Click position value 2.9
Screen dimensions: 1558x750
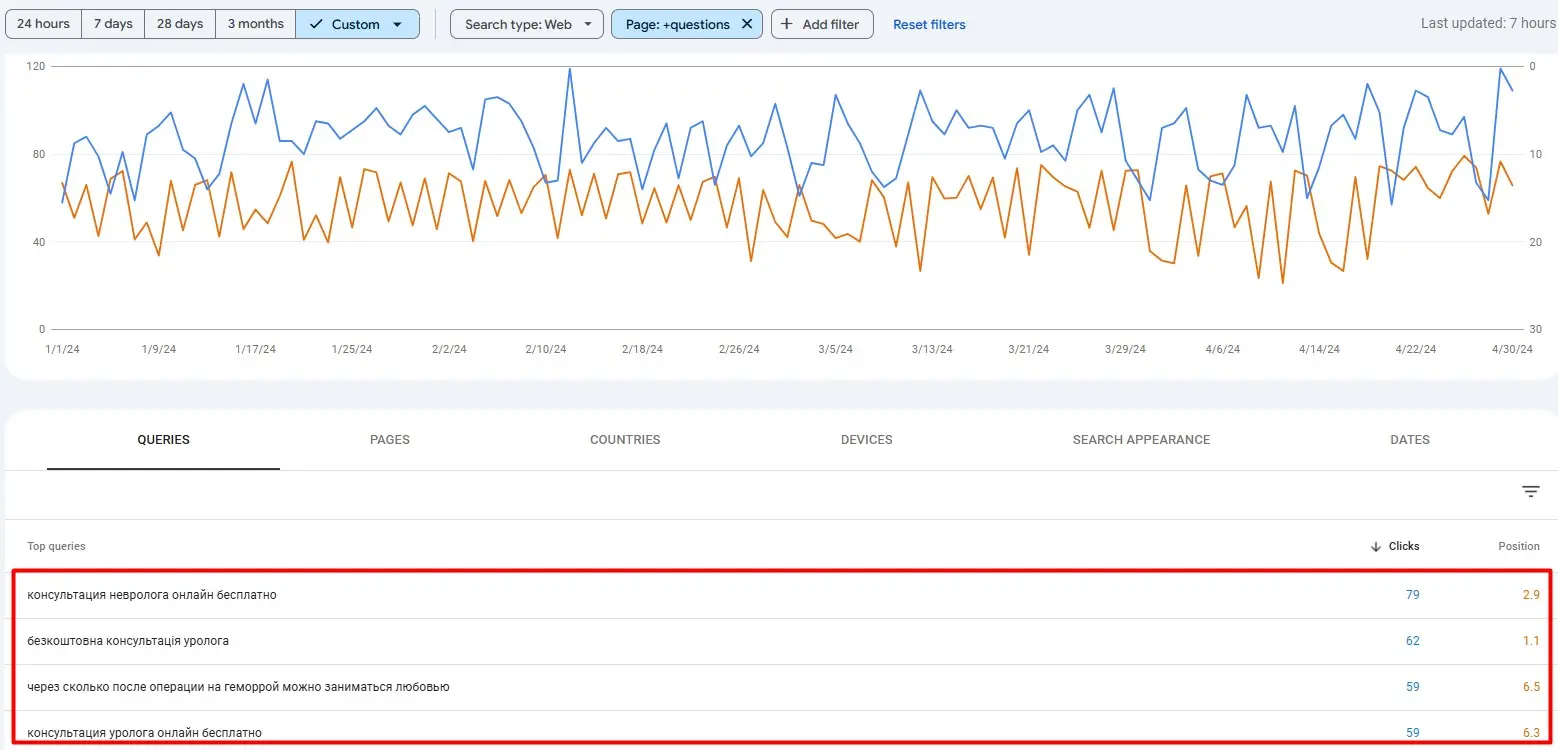point(1531,595)
